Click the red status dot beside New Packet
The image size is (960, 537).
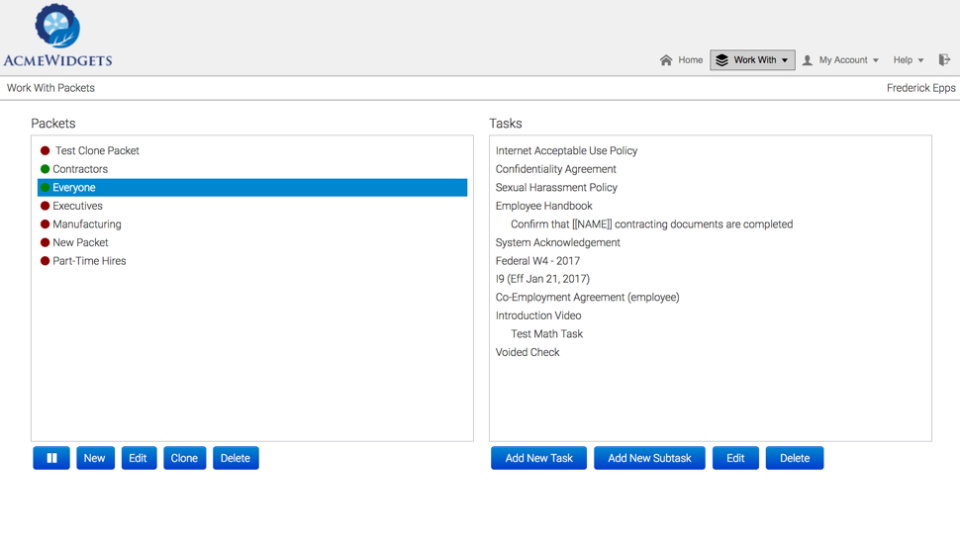(45, 242)
